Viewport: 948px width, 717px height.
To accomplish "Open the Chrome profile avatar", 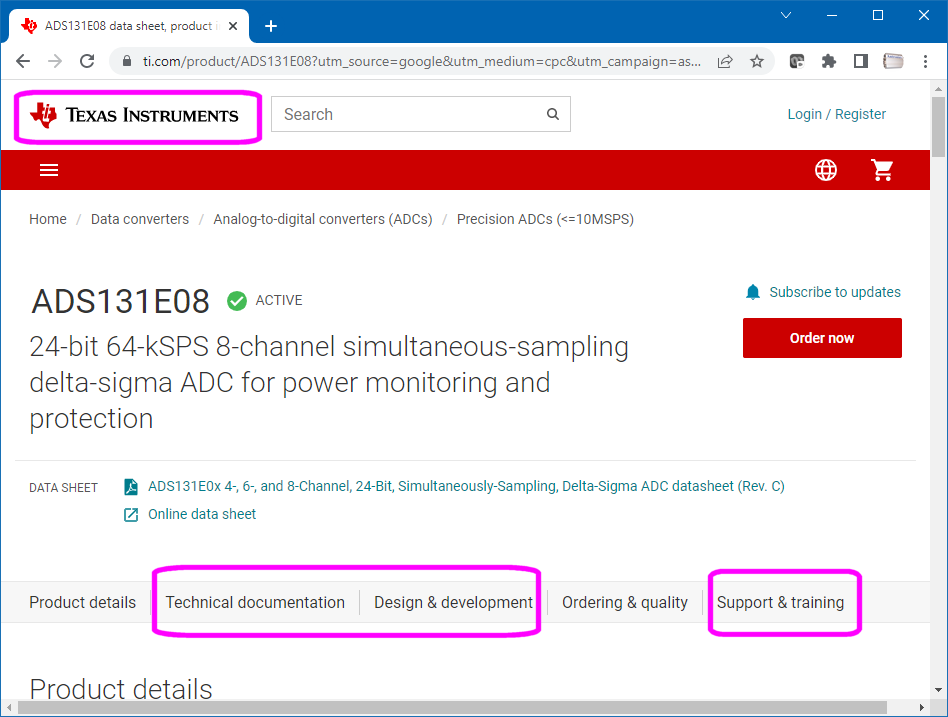I will 893,61.
